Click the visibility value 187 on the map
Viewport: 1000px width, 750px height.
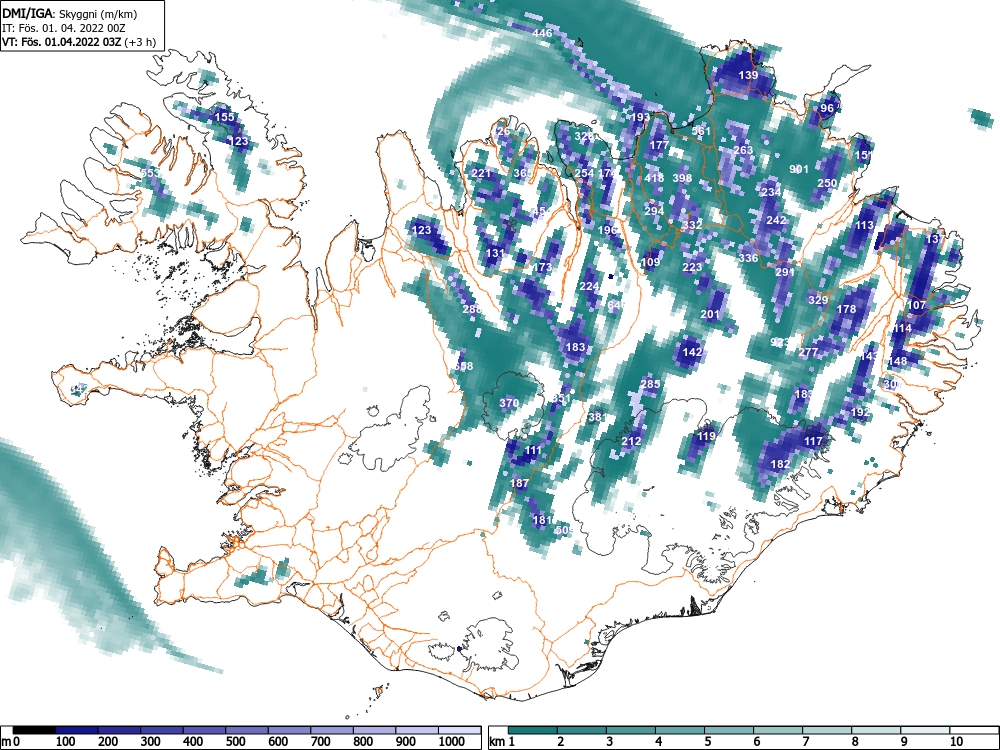tap(519, 483)
